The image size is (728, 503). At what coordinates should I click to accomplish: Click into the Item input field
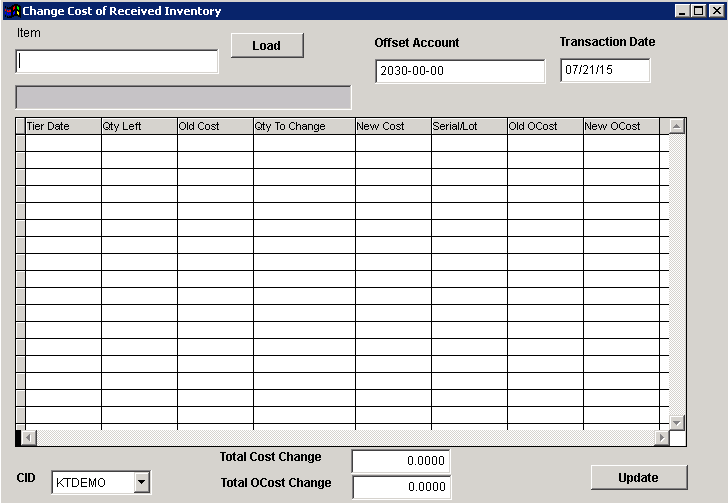coord(117,62)
